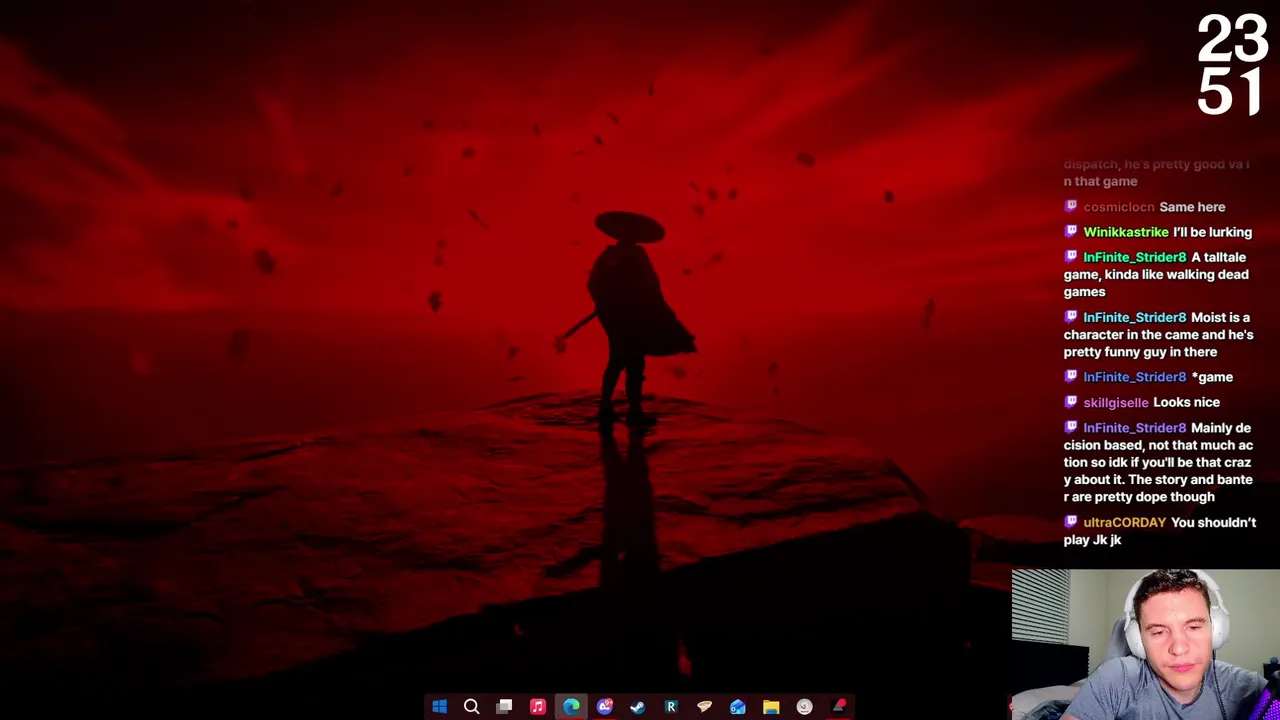Click 'Mainly decision based' chat message
This screenshot has width=1280, height=720.
(1158, 462)
